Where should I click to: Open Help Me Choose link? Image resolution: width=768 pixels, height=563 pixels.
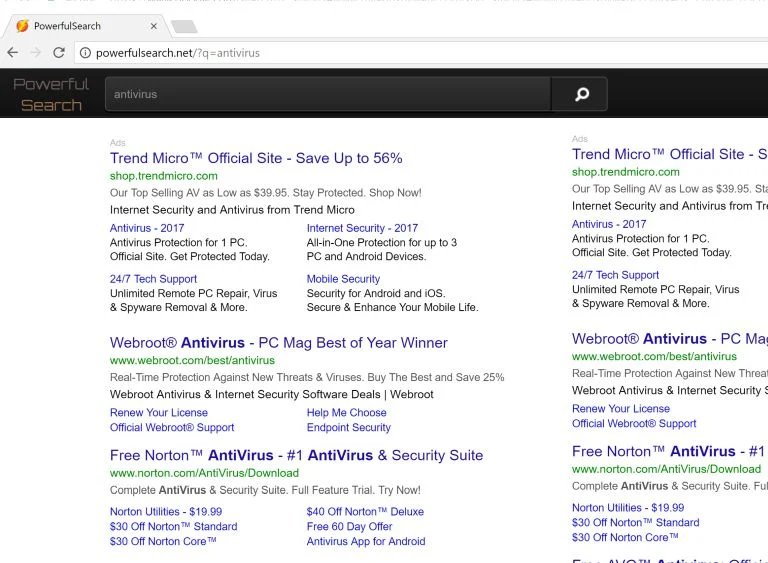tap(347, 413)
